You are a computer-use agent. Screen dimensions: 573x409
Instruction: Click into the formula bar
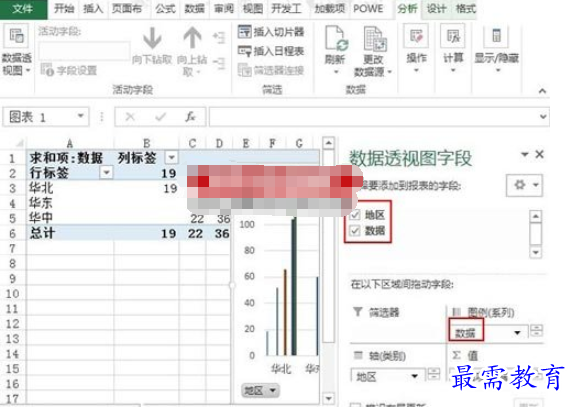click(x=373, y=117)
